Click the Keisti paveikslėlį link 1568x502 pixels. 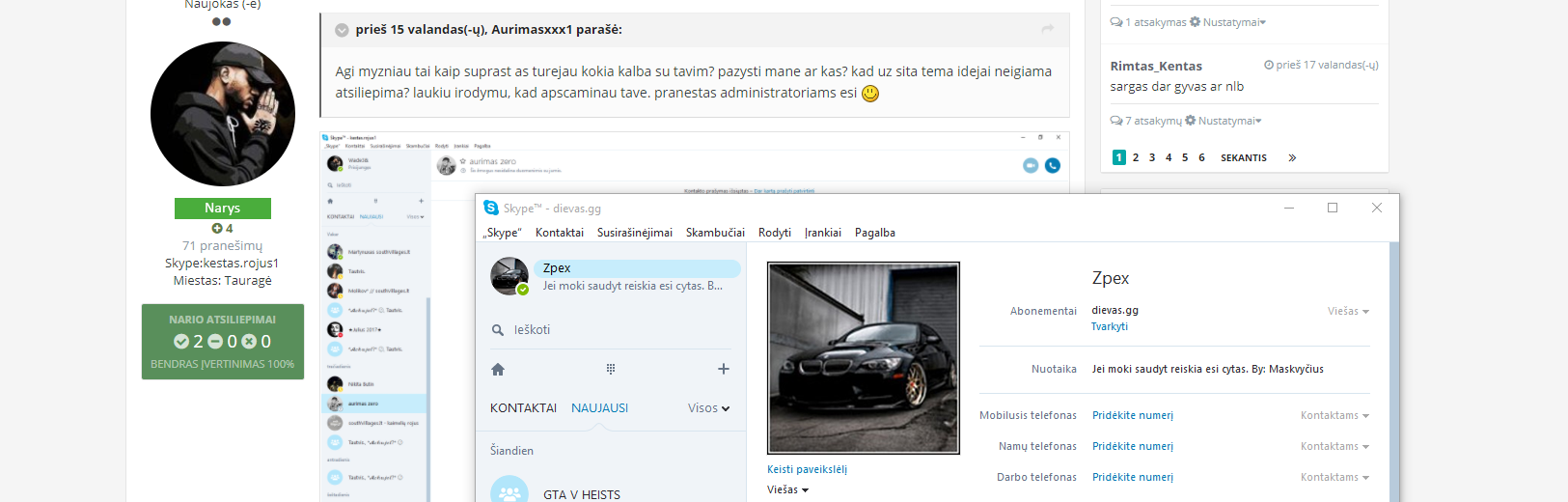pos(807,469)
